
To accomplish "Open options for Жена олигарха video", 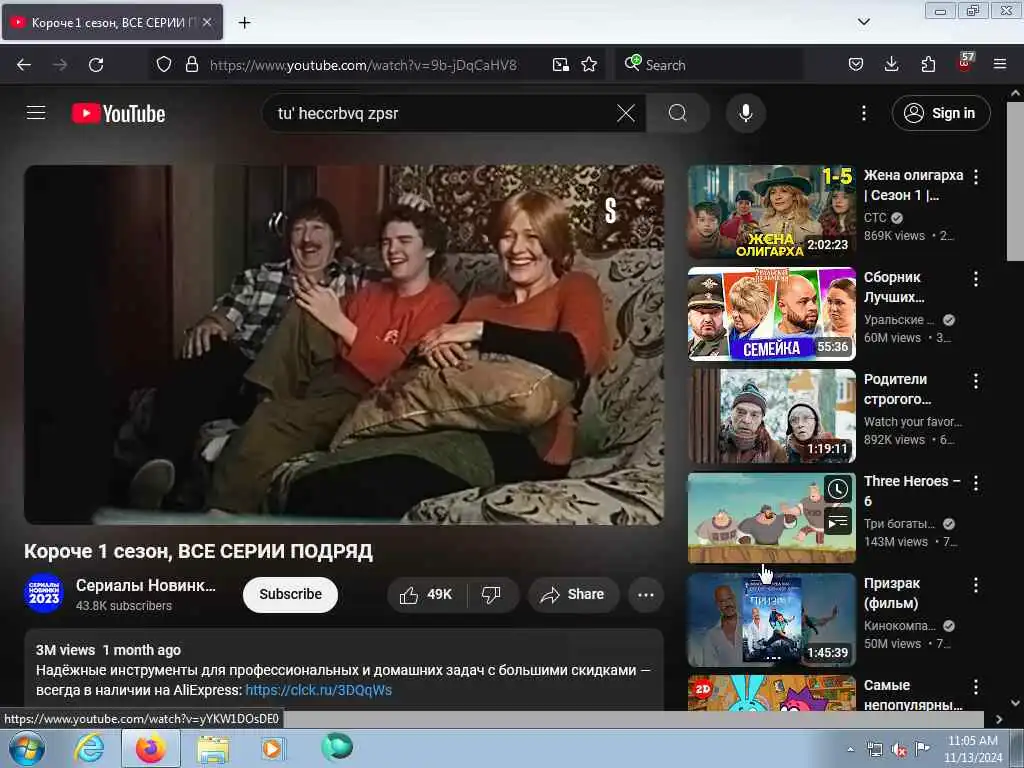I will click(x=976, y=176).
